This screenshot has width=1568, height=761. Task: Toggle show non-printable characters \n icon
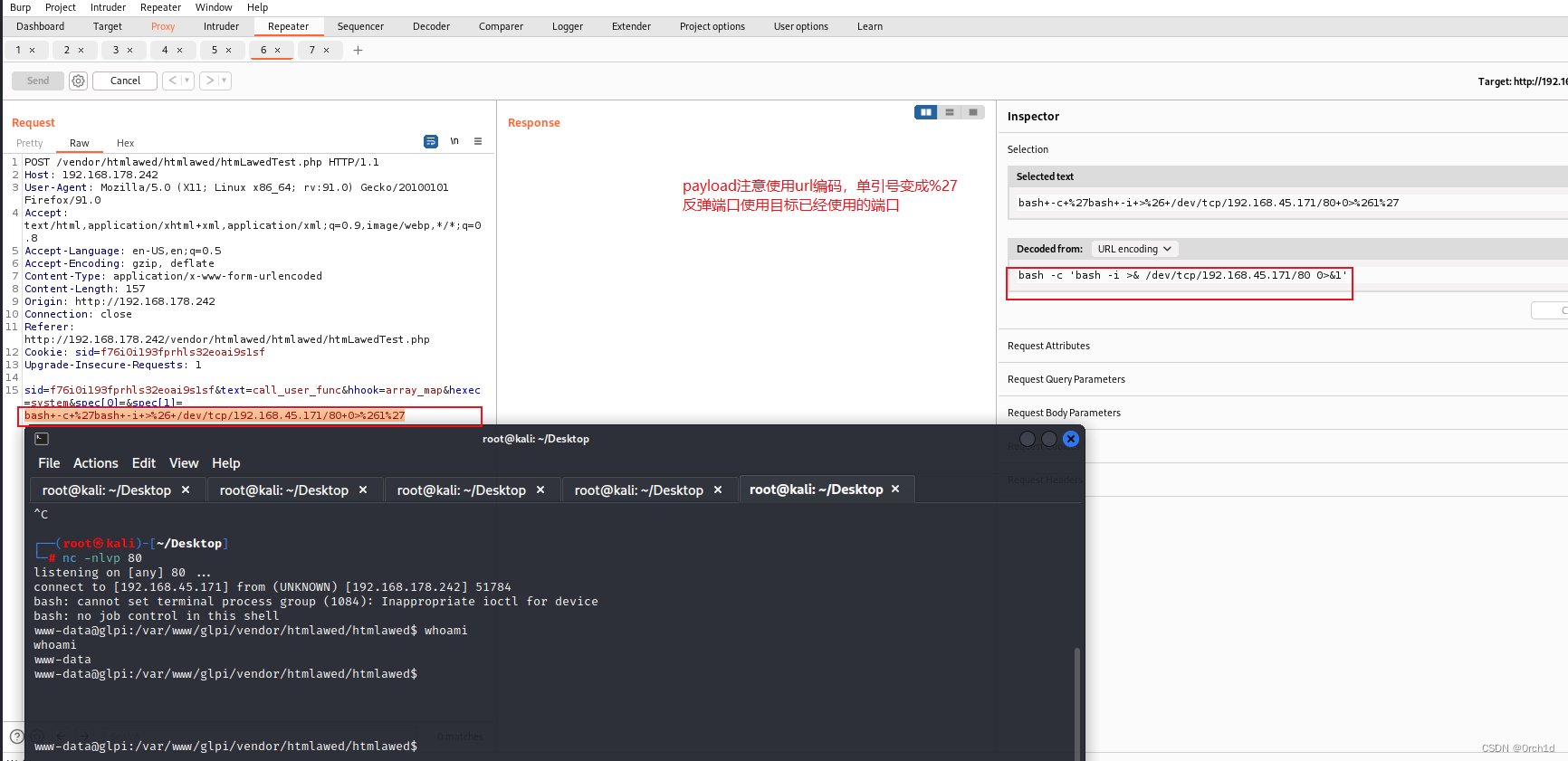pos(454,141)
